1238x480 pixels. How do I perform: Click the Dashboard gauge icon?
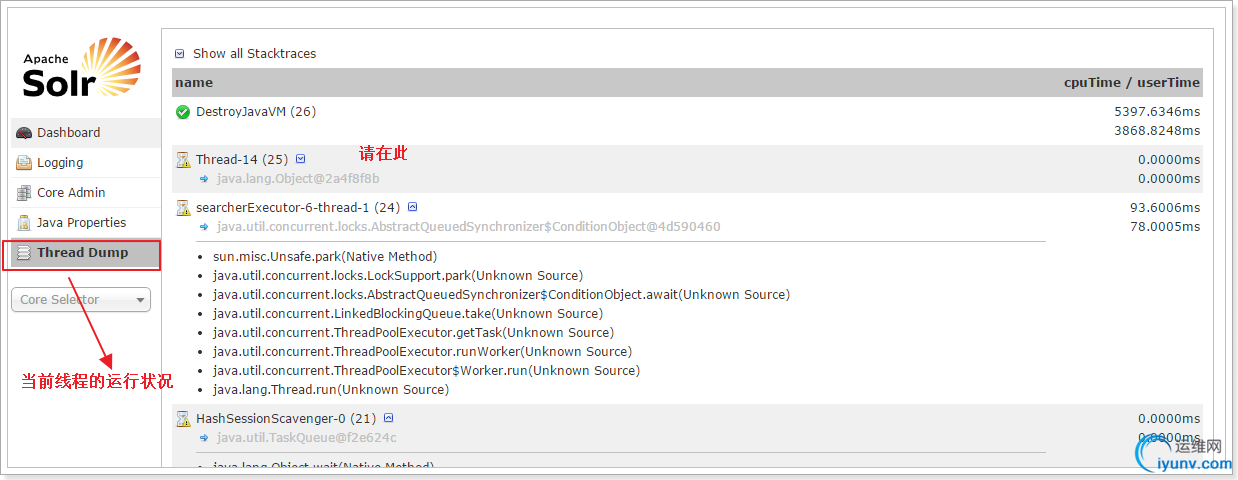tap(24, 133)
